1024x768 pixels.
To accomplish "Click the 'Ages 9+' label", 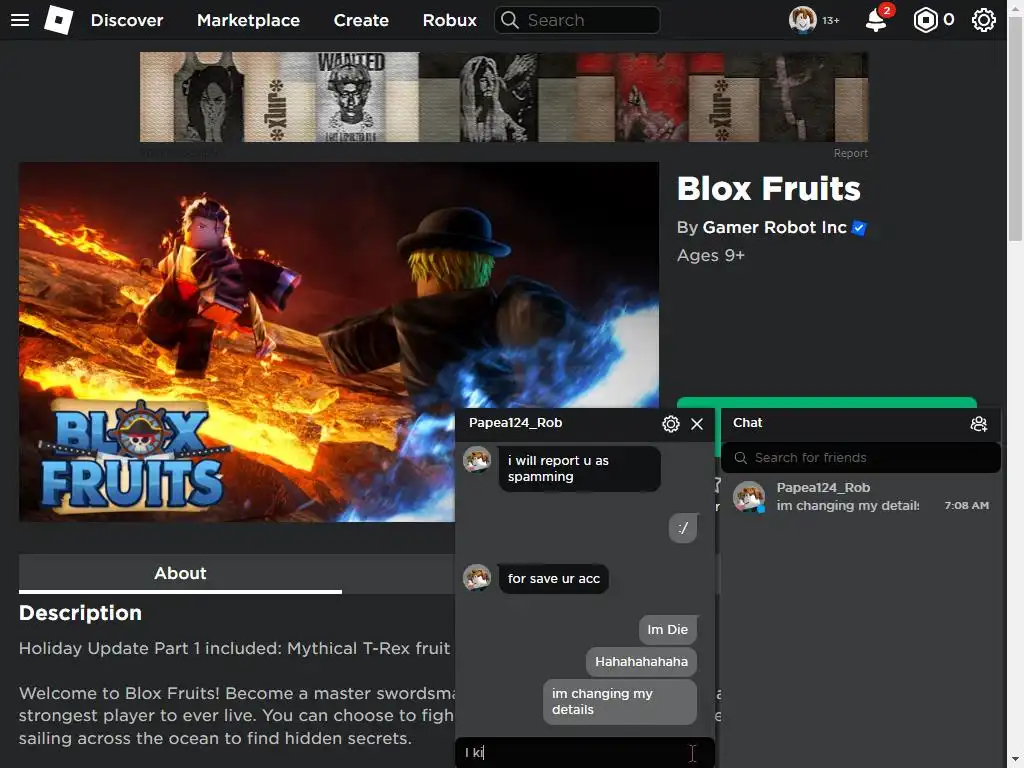I will pyautogui.click(x=711, y=255).
